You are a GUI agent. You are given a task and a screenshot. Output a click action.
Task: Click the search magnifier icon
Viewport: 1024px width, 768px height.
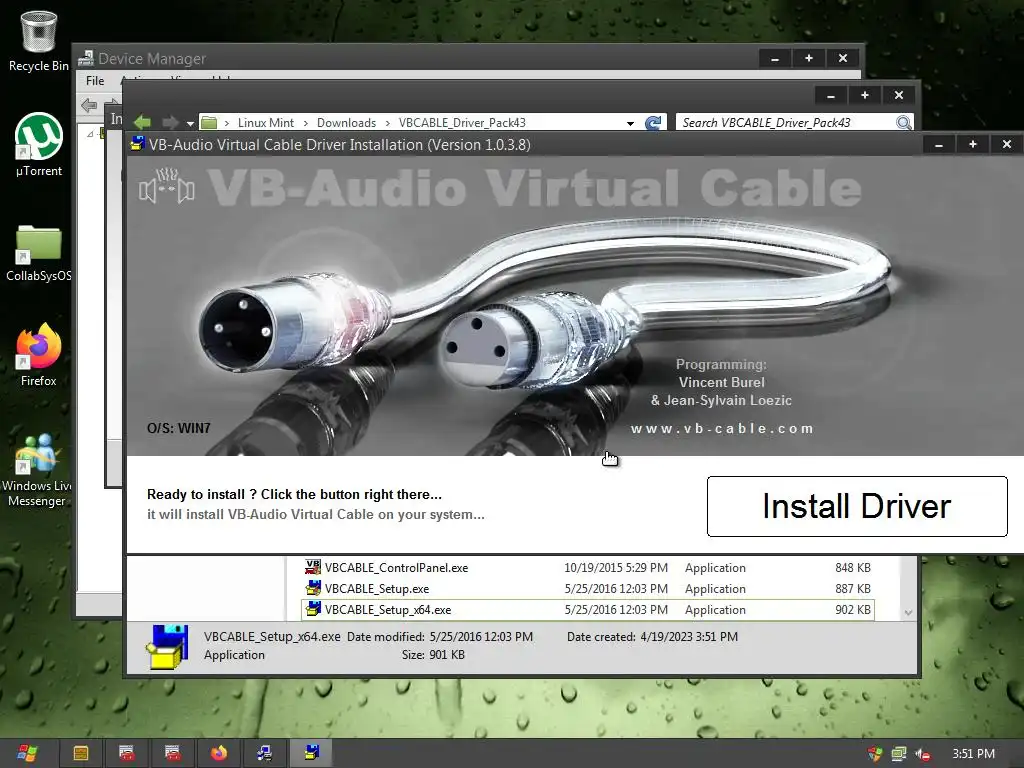click(x=904, y=122)
